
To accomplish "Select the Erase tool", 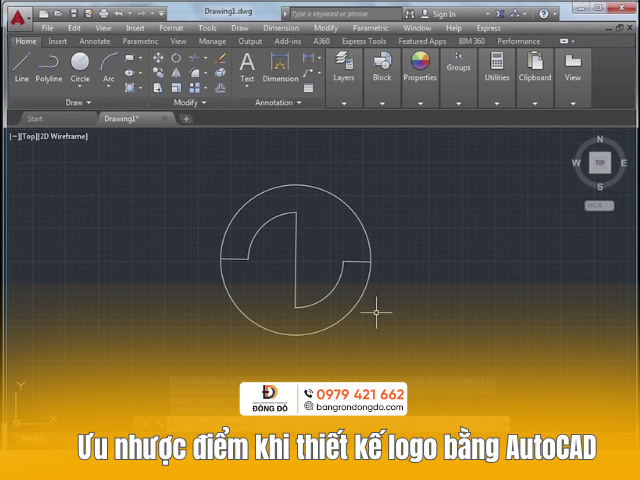I will tap(221, 58).
